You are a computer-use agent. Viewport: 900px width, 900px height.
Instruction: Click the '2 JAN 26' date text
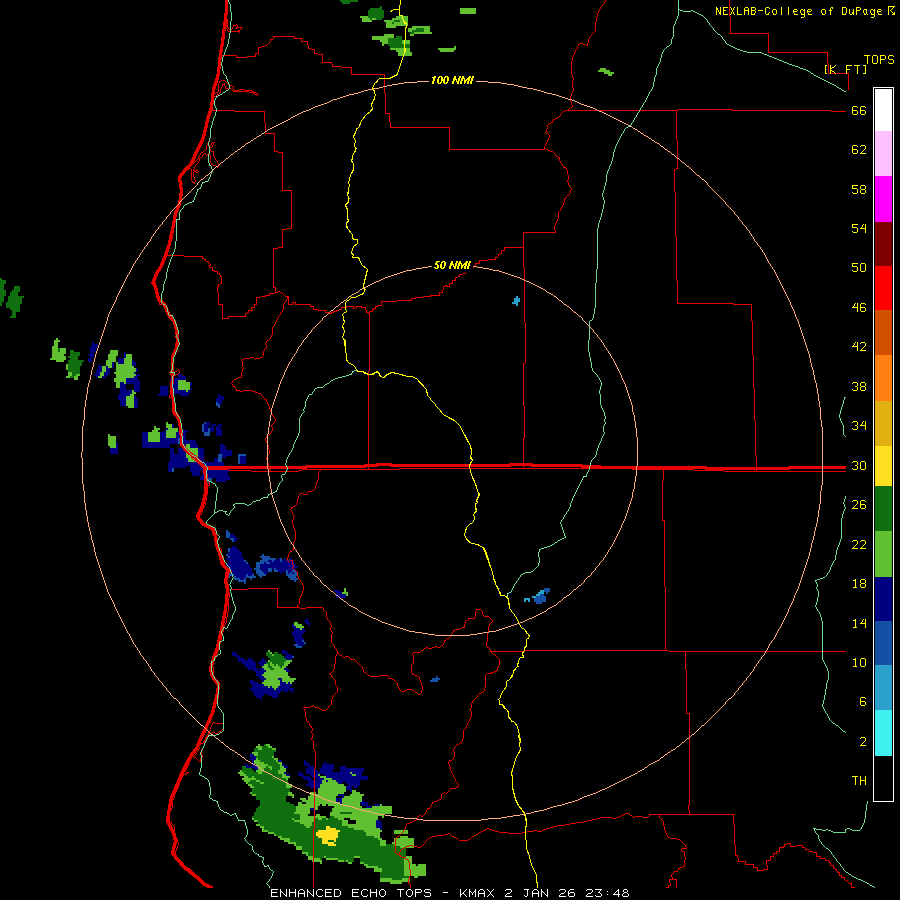(541, 893)
